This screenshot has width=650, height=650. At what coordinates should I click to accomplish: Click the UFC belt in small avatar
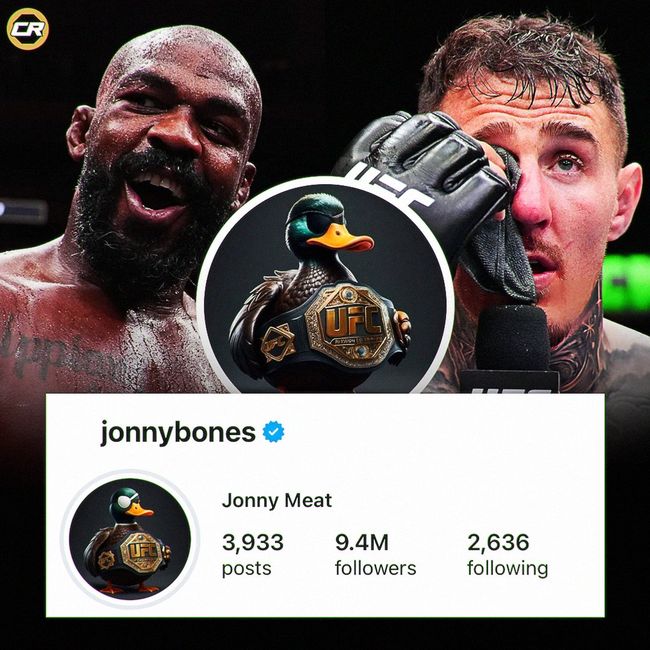click(x=141, y=551)
